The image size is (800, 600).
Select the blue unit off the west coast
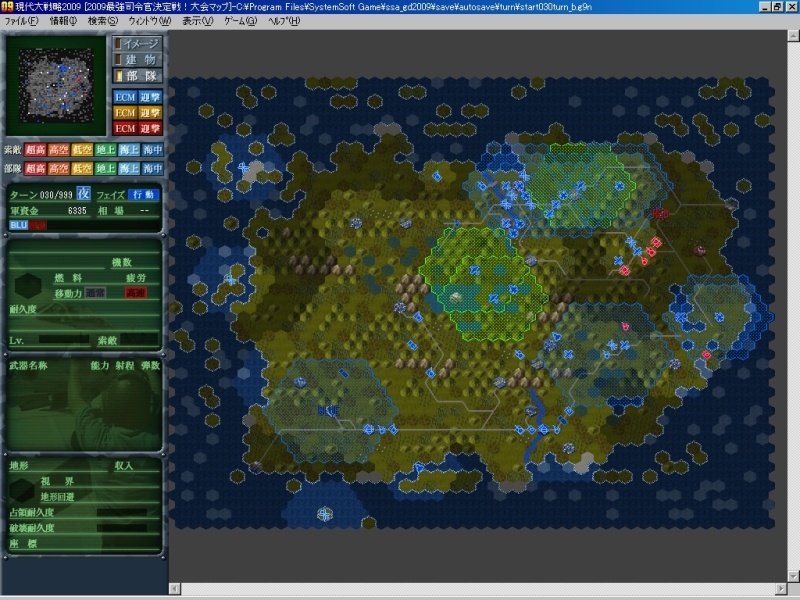tap(231, 280)
